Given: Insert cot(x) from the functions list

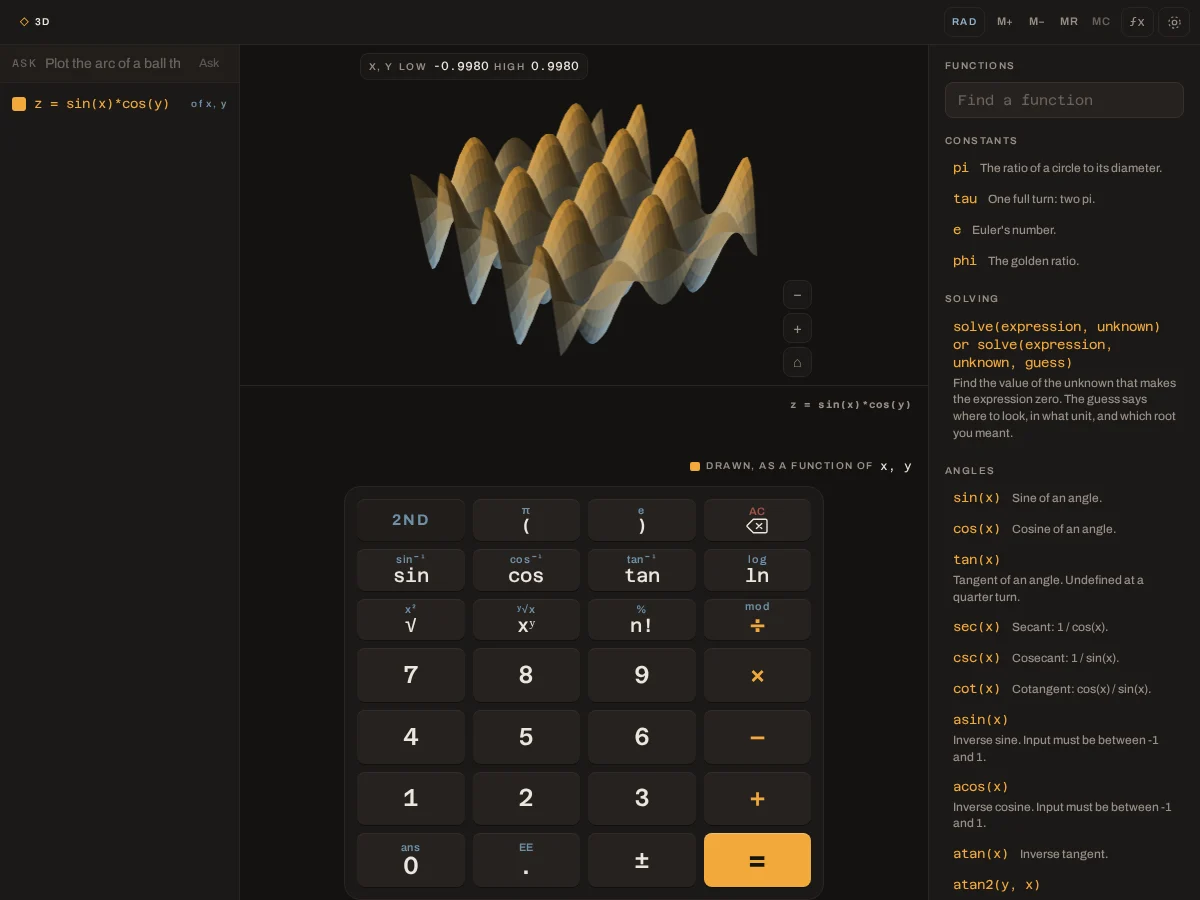Looking at the screenshot, I should 1064,689.
